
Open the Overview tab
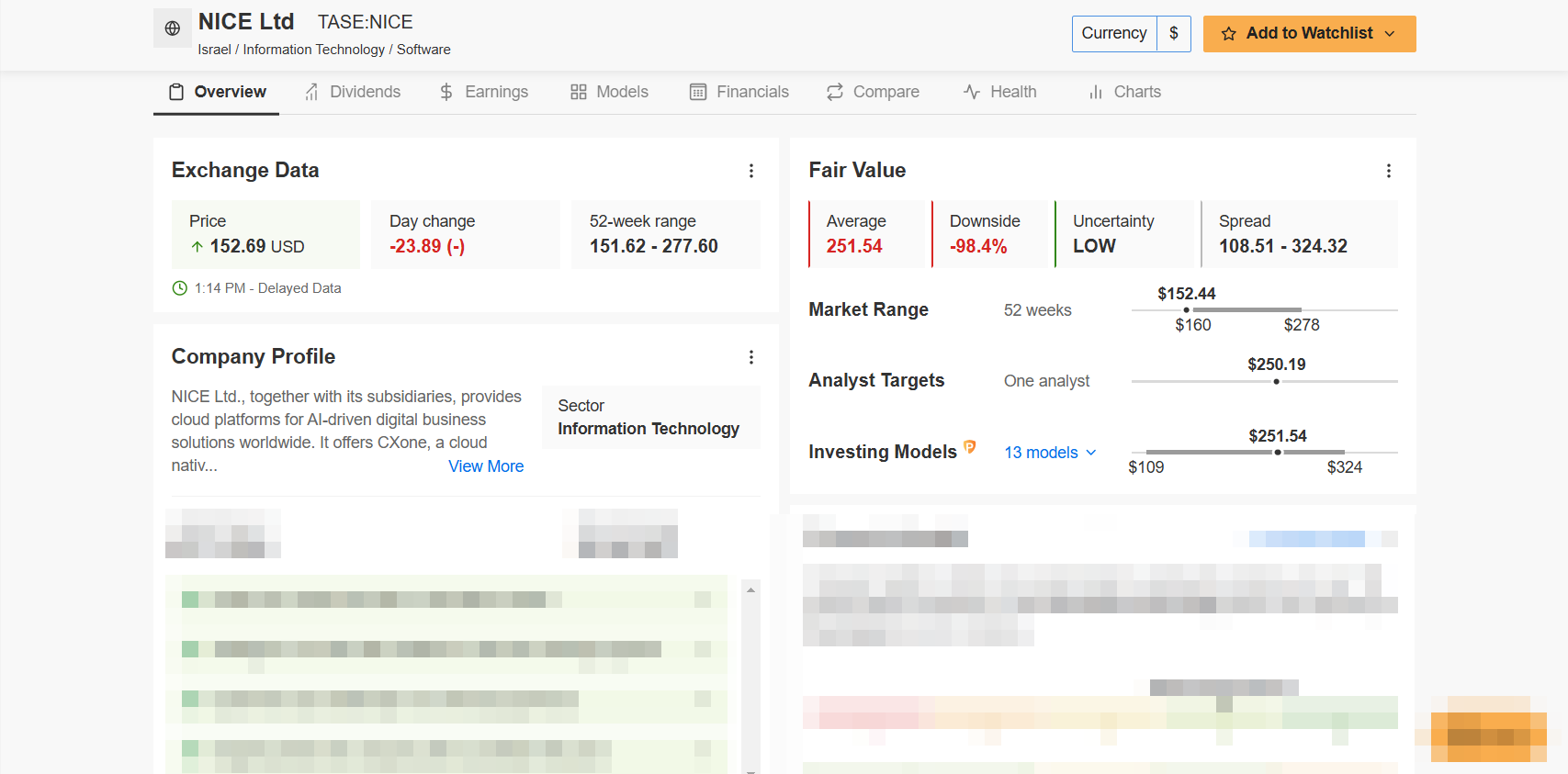[x=216, y=92]
